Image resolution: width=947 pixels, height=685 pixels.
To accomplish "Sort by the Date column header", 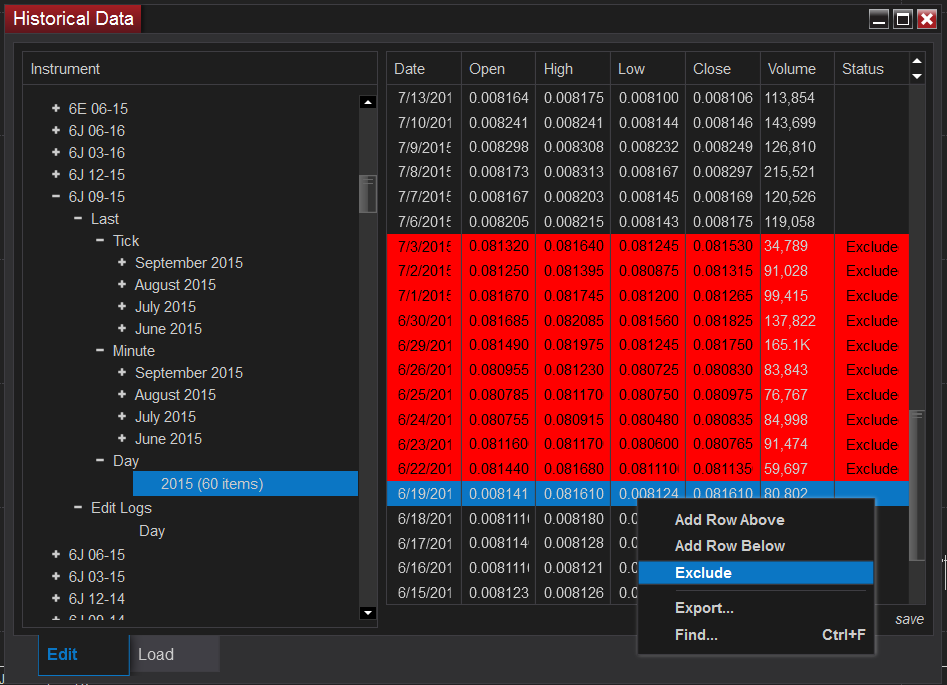I will click(x=424, y=69).
